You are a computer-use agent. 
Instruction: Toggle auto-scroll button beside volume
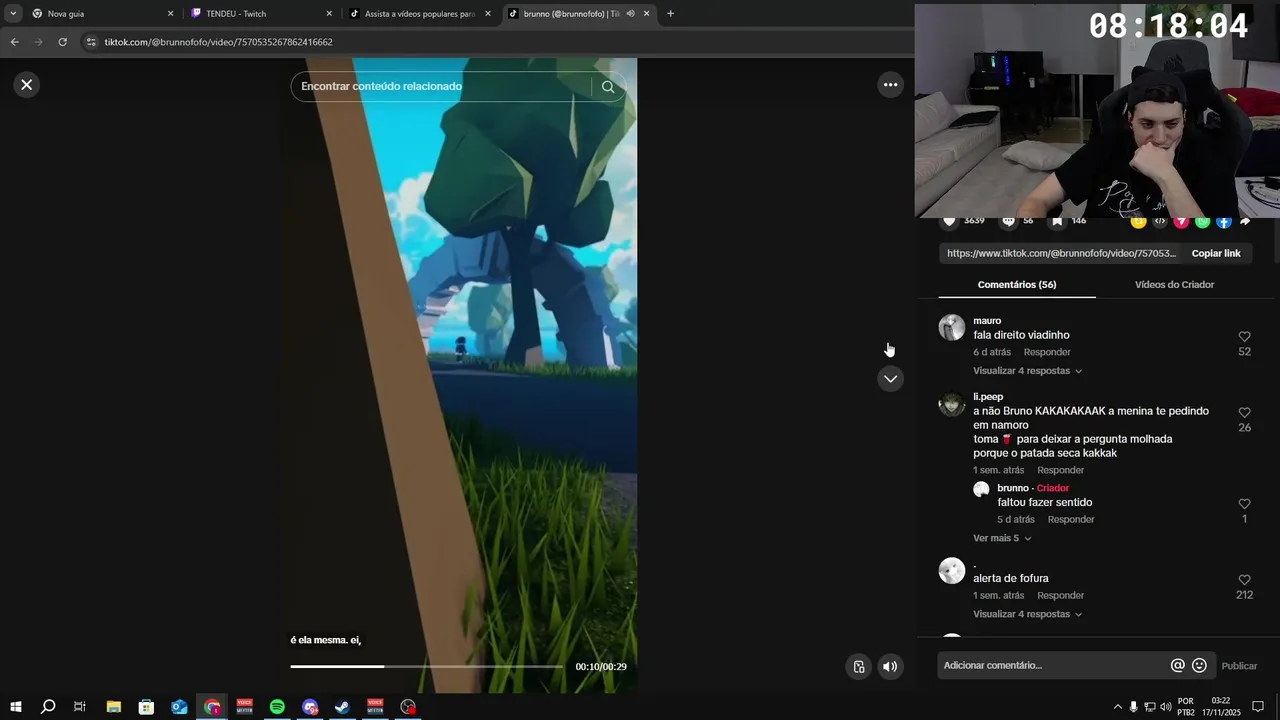(x=858, y=667)
